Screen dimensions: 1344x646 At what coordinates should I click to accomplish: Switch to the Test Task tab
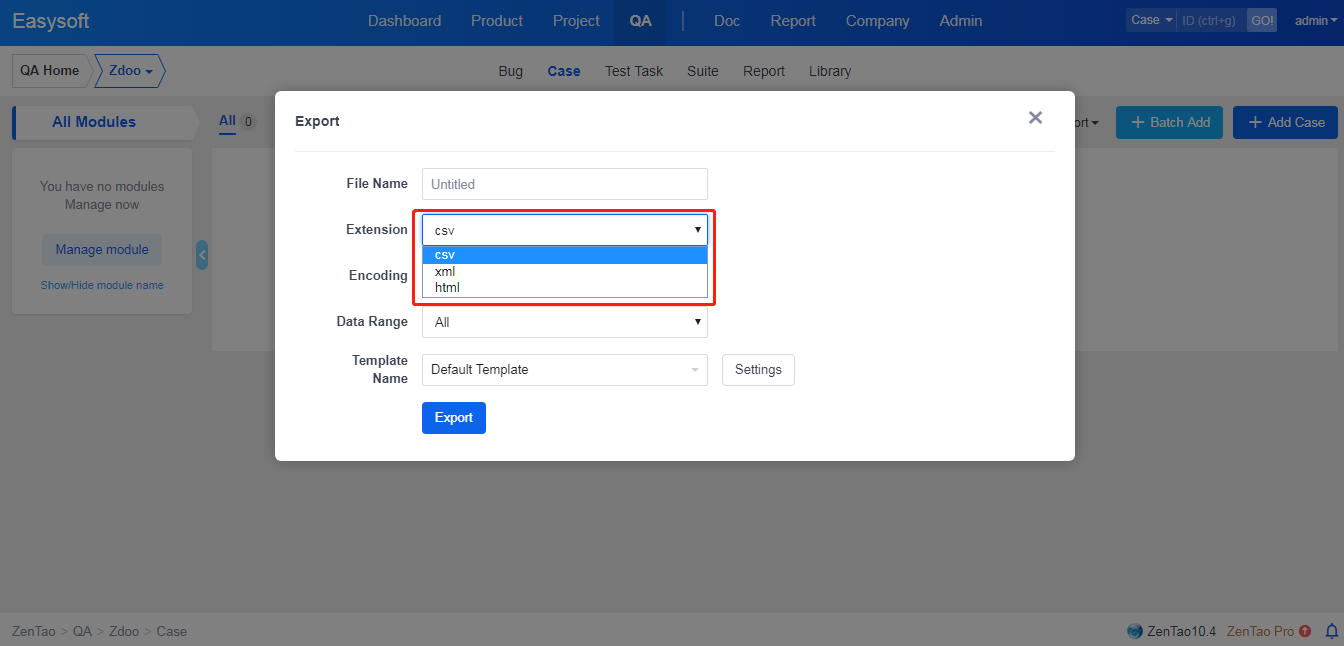click(634, 71)
